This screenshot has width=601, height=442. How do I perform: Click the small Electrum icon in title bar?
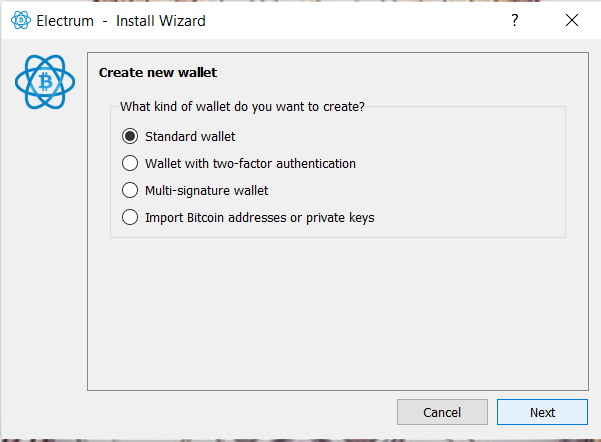21,20
